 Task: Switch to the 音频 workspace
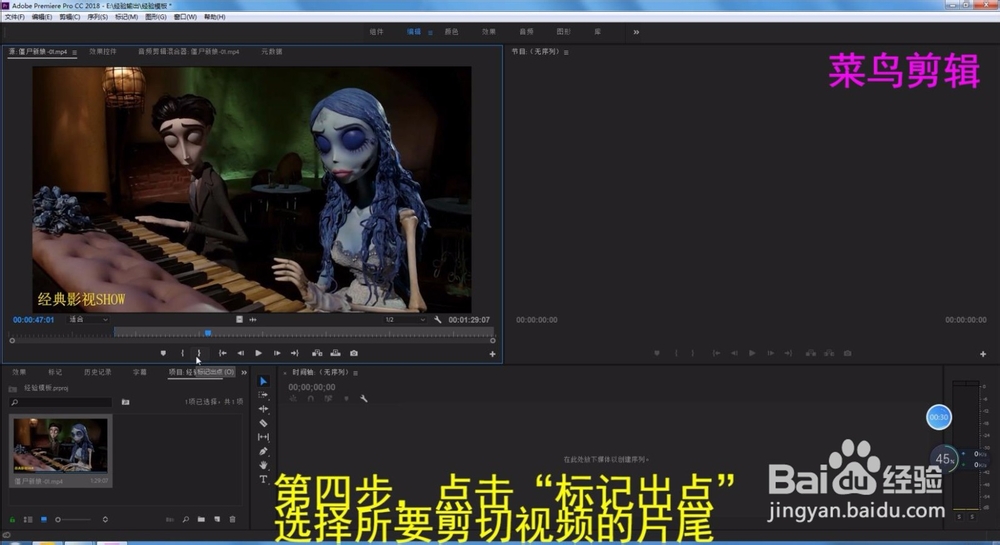[x=526, y=32]
